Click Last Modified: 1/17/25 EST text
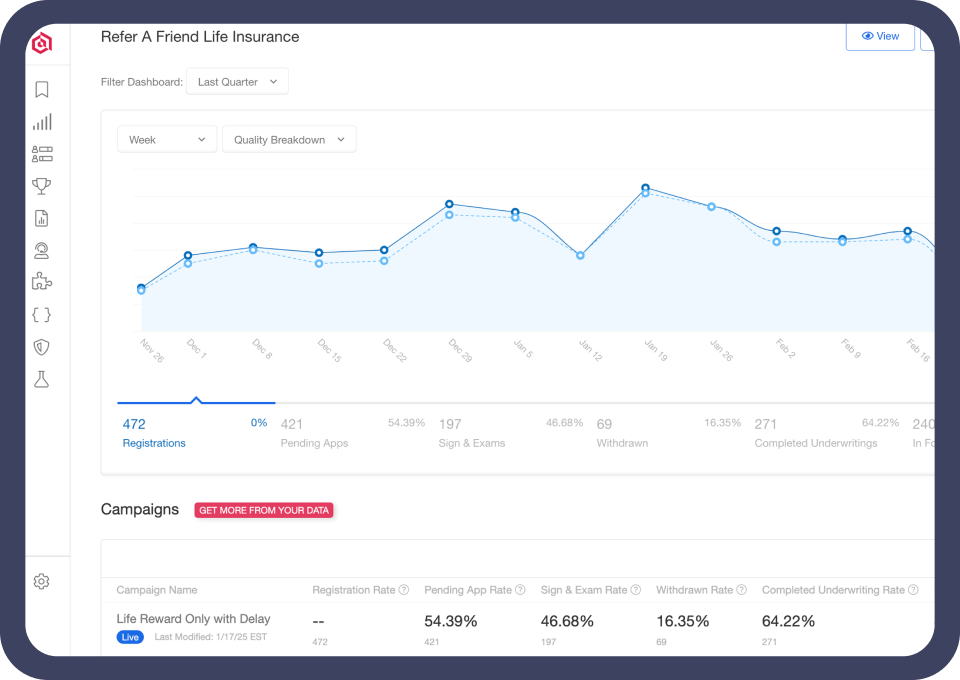 pos(211,637)
